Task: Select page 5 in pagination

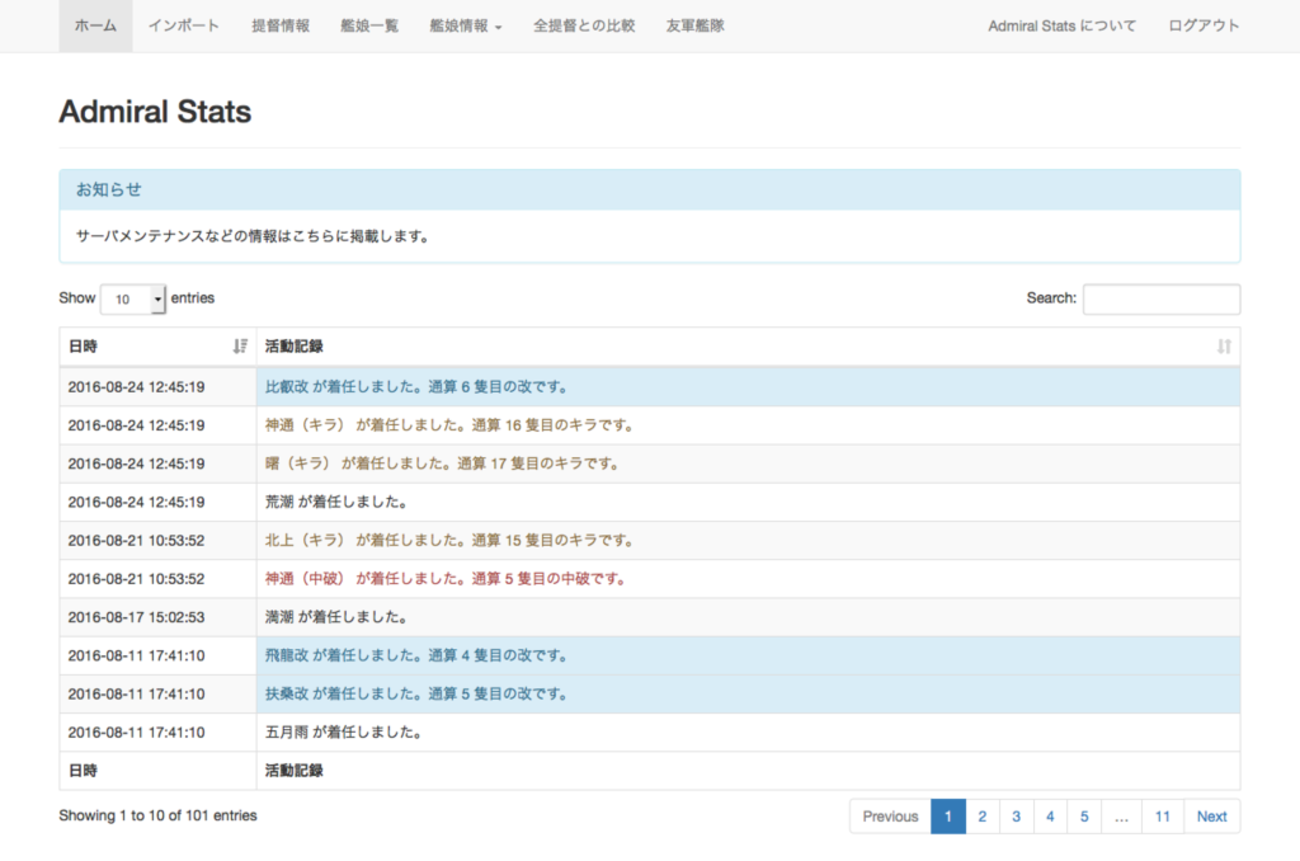Action: [1084, 817]
